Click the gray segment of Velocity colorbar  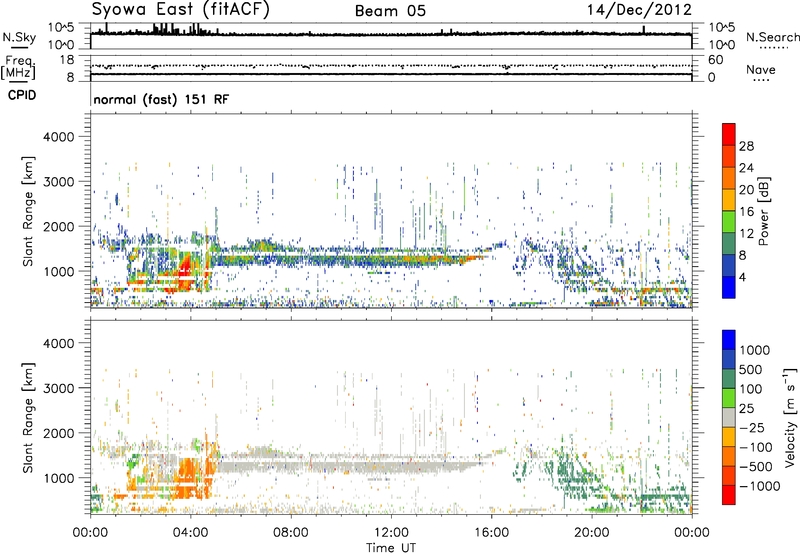click(x=729, y=417)
